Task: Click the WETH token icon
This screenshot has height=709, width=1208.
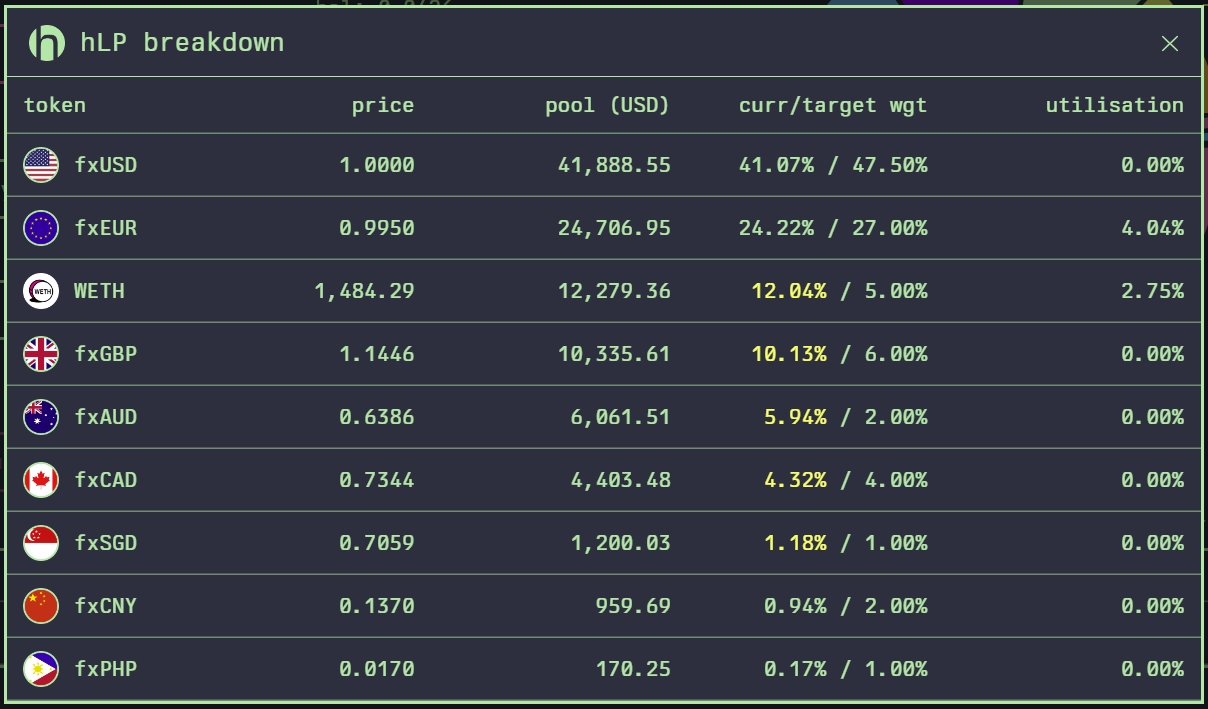Action: (x=41, y=291)
